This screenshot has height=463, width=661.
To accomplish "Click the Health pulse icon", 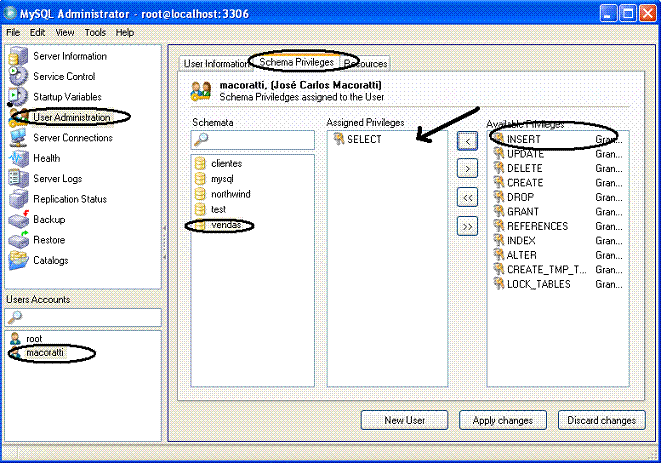I will 19,158.
